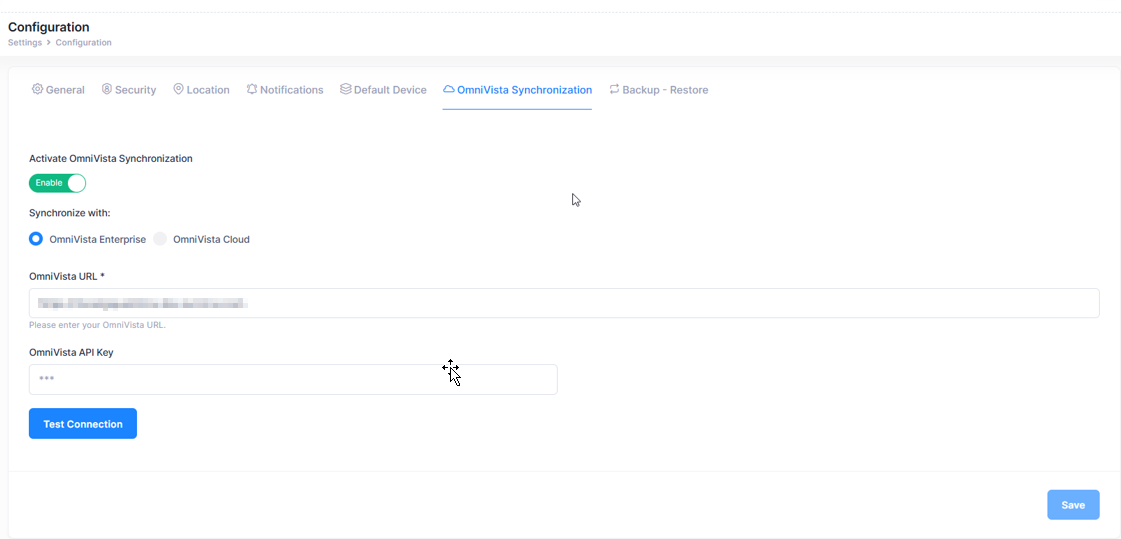Screen dimensions: 1121x539
Task: Open the Backup - Restore tab label
Action: [x=665, y=90]
